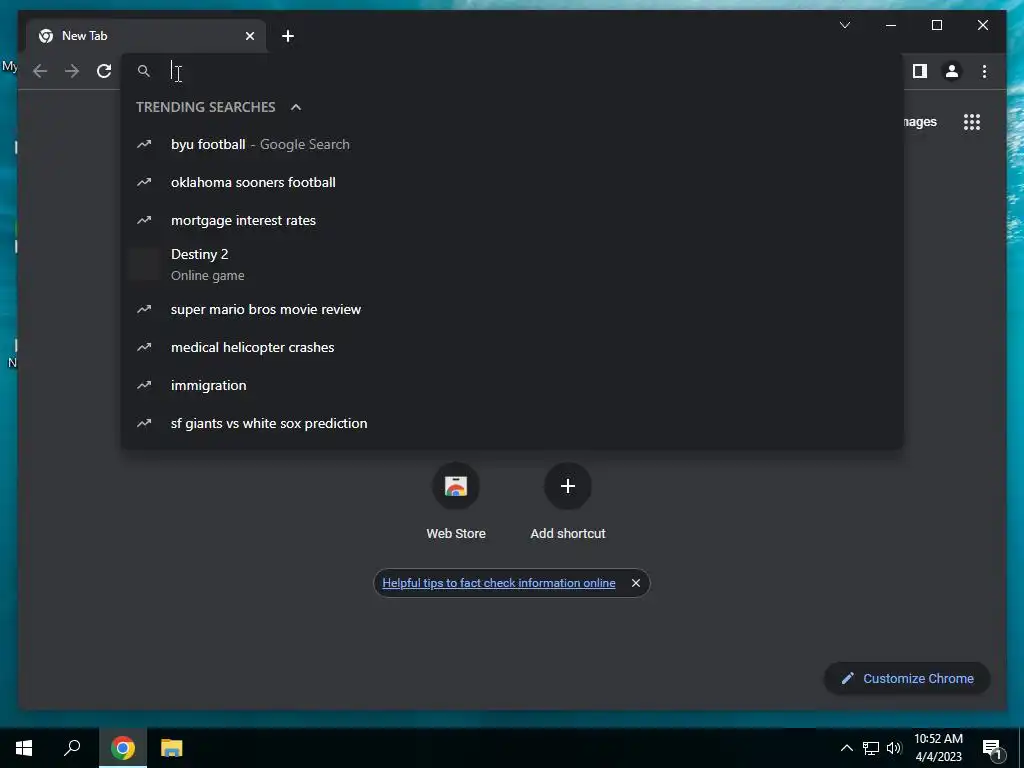The image size is (1024, 768).
Task: Click the back navigation arrow
Action: point(40,71)
